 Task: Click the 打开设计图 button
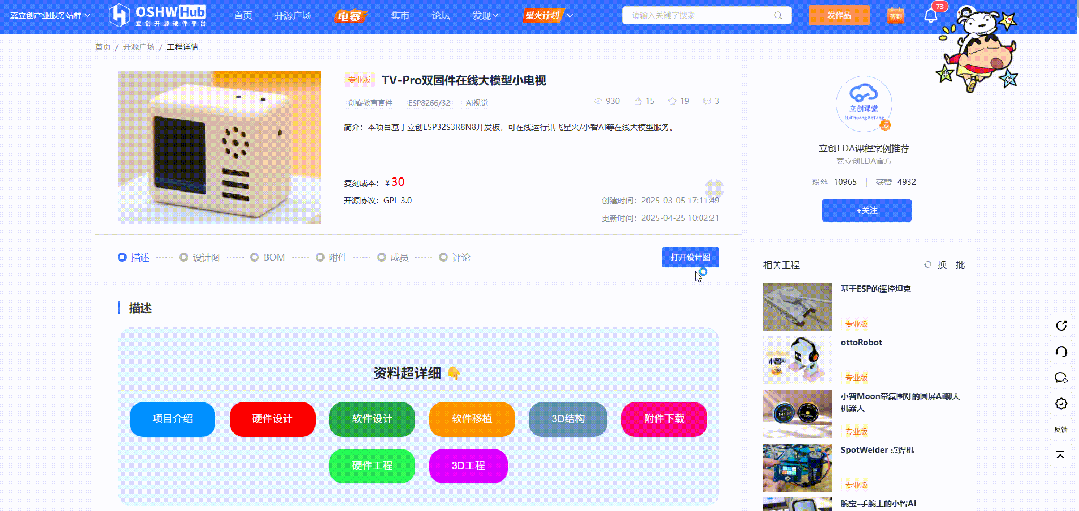click(x=690, y=257)
